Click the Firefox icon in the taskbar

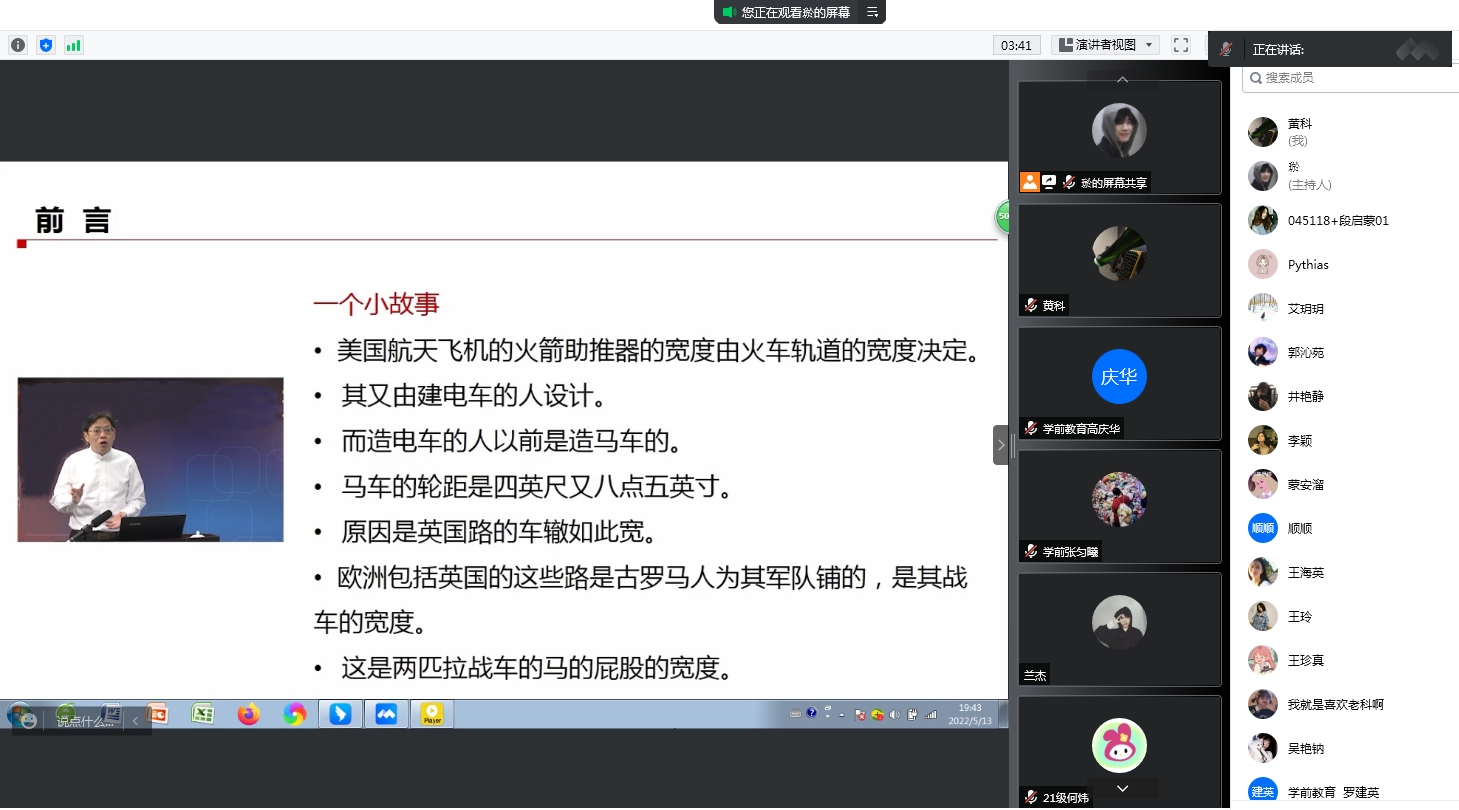[x=248, y=714]
